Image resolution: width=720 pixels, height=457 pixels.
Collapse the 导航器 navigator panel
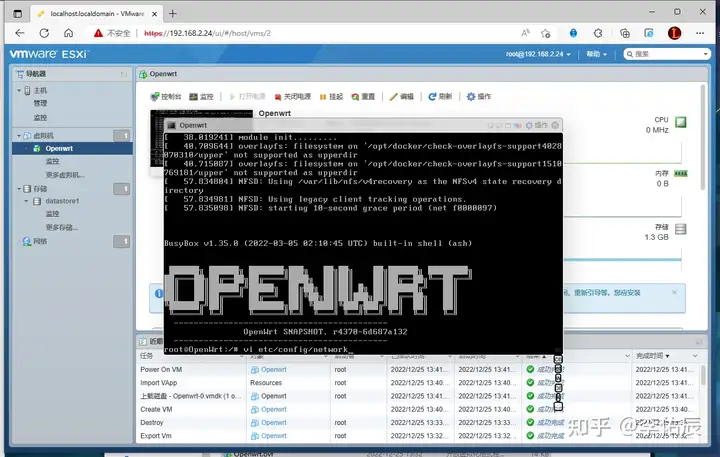pyautogui.click(x=123, y=74)
